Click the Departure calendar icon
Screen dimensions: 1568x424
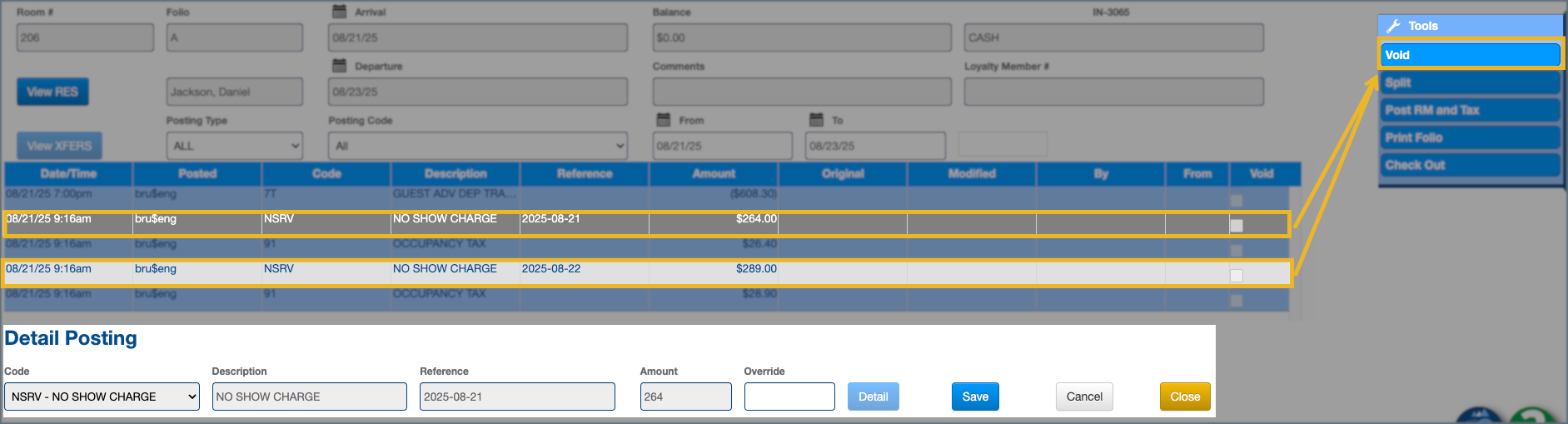point(339,66)
